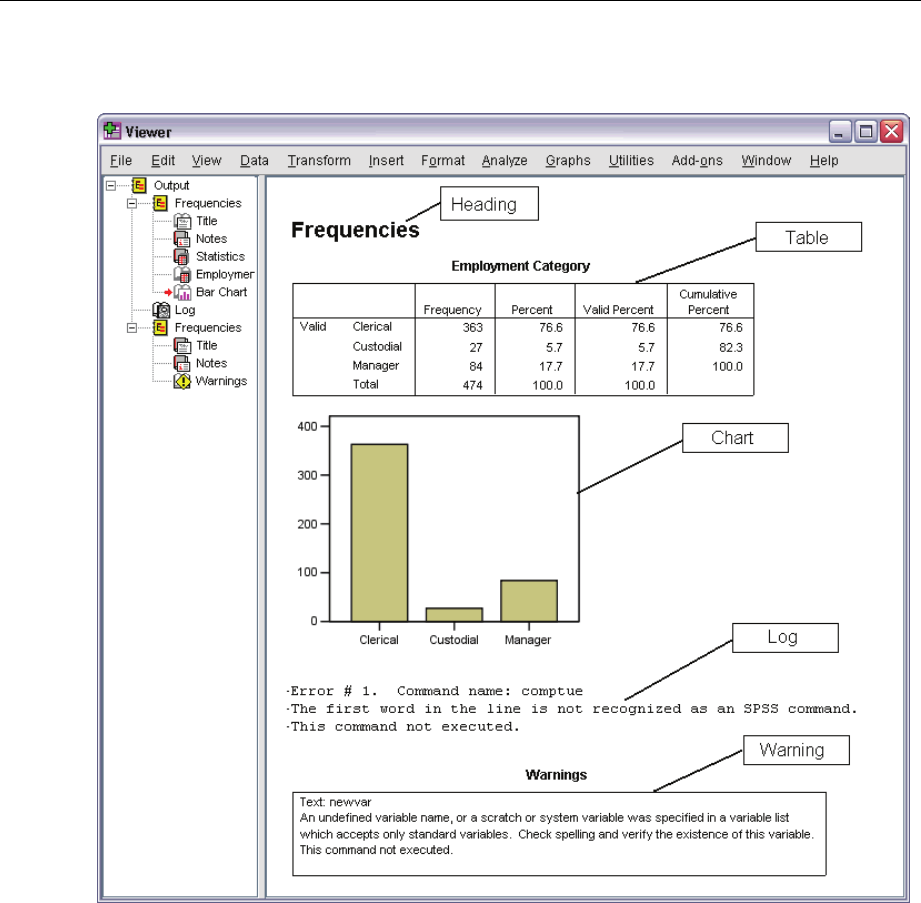This screenshot has height=903, width=921.
Task: Select Statistics label in outline
Action: tap(220, 257)
